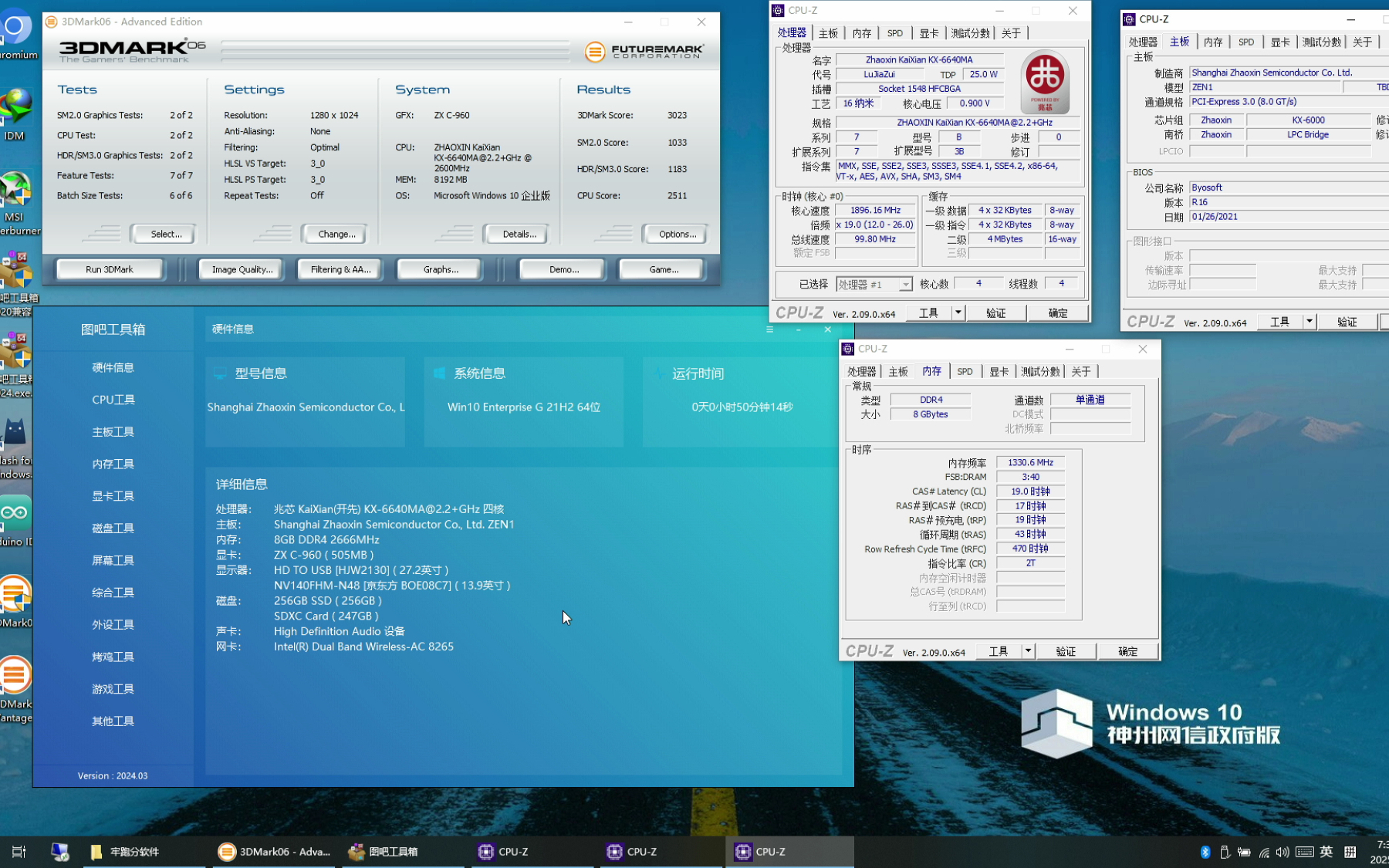Click the Run 3DMark button

coord(110,269)
